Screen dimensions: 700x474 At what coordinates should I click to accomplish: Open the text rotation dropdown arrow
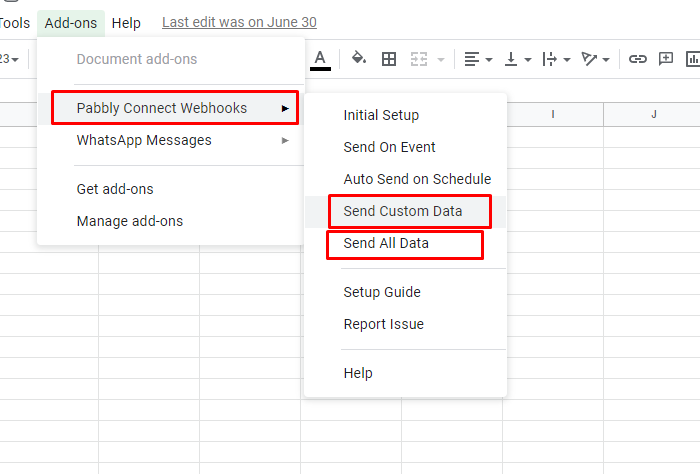[606, 59]
